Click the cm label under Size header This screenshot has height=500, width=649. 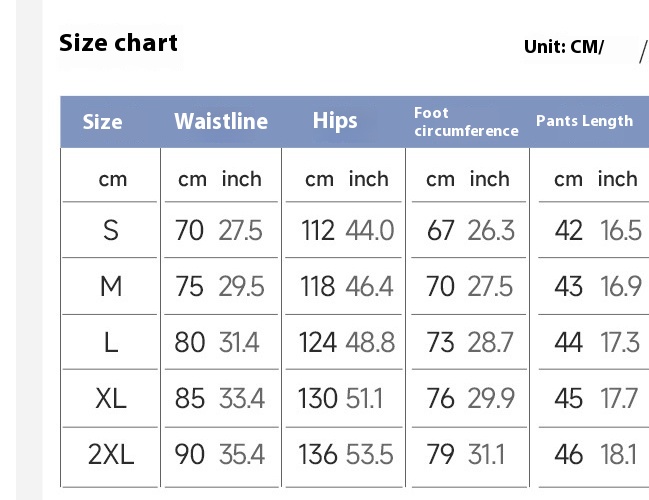click(x=112, y=180)
